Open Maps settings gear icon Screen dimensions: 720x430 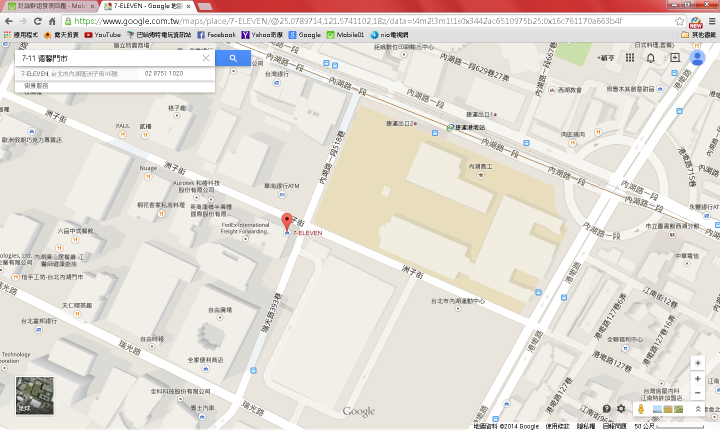(x=621, y=408)
